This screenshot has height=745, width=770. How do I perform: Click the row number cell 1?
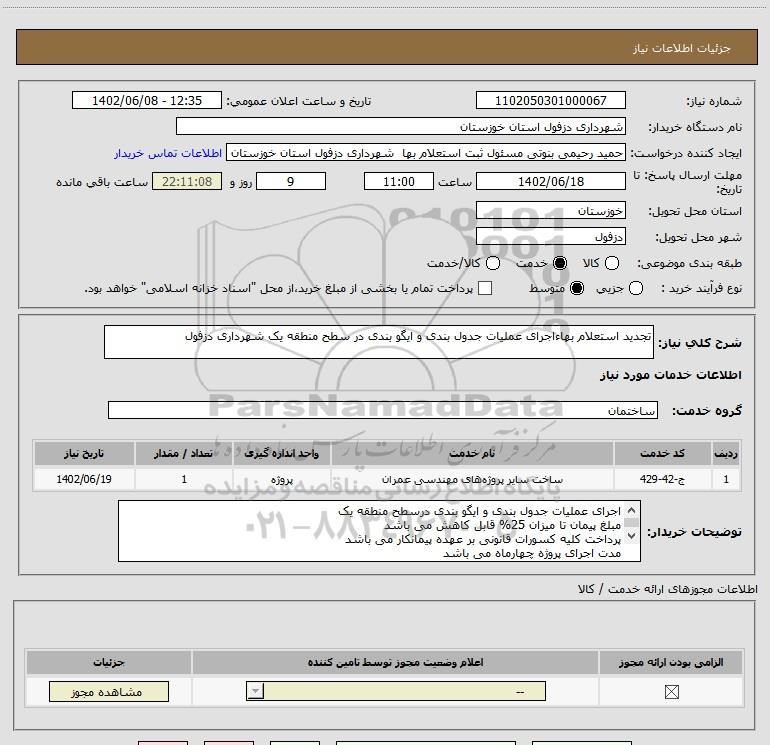tap(726, 479)
